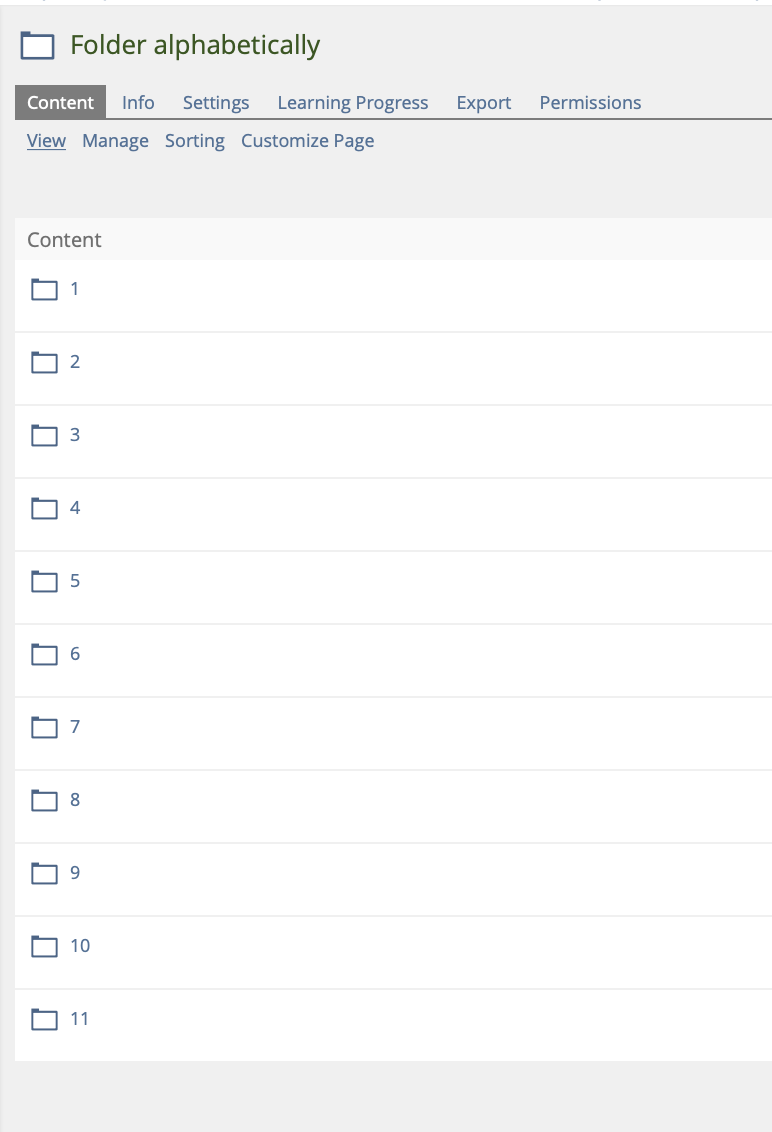The image size is (772, 1132).
Task: Open the folder titled 8
Action: point(75,800)
